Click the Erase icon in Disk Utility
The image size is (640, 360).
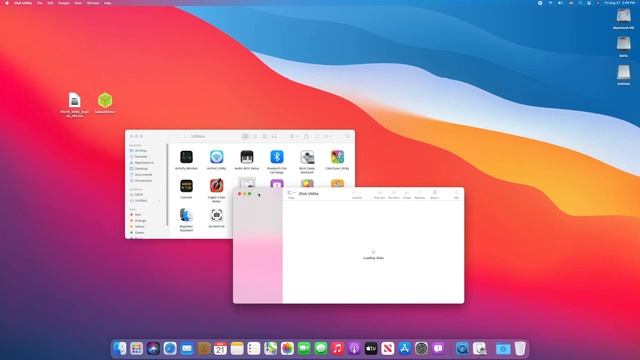(x=407, y=195)
